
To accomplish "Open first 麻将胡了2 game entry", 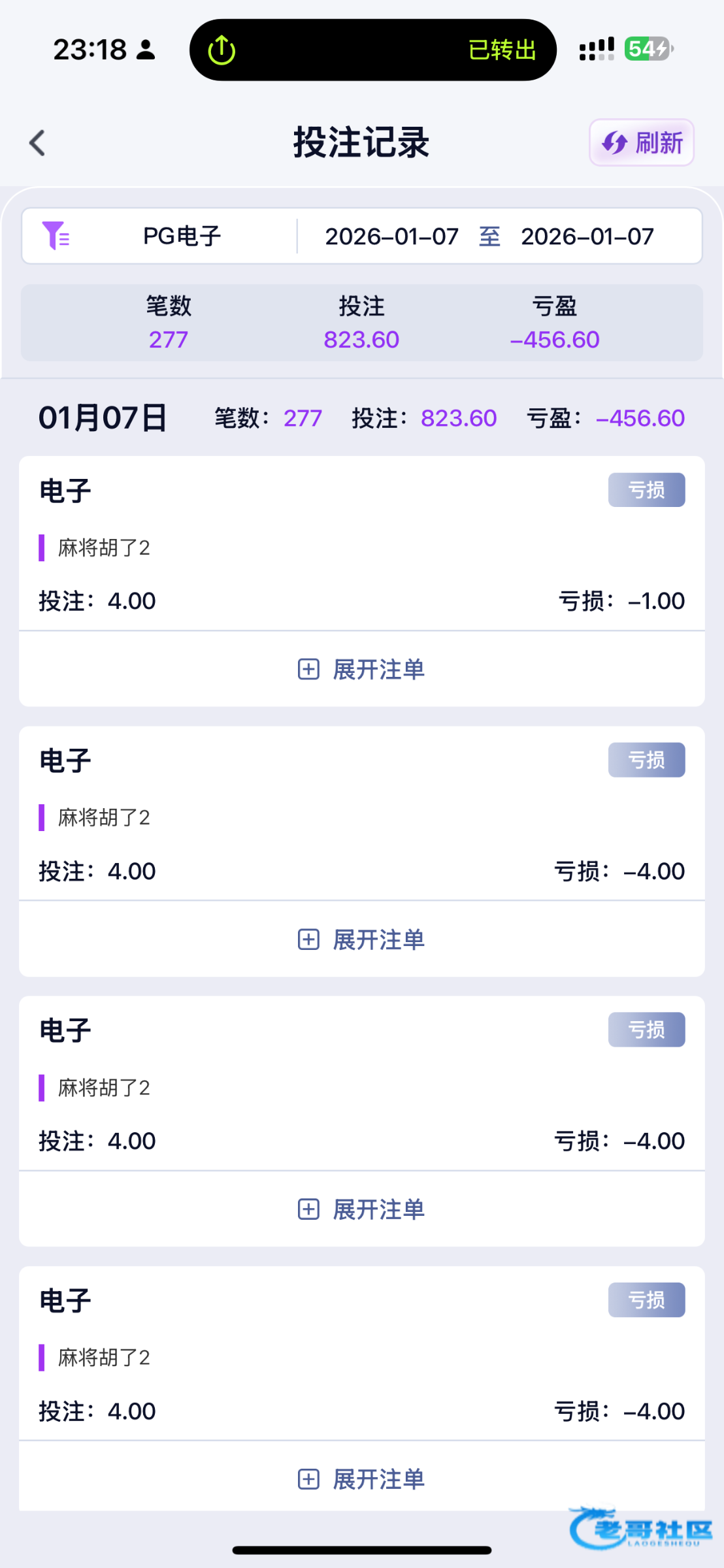I will click(104, 547).
